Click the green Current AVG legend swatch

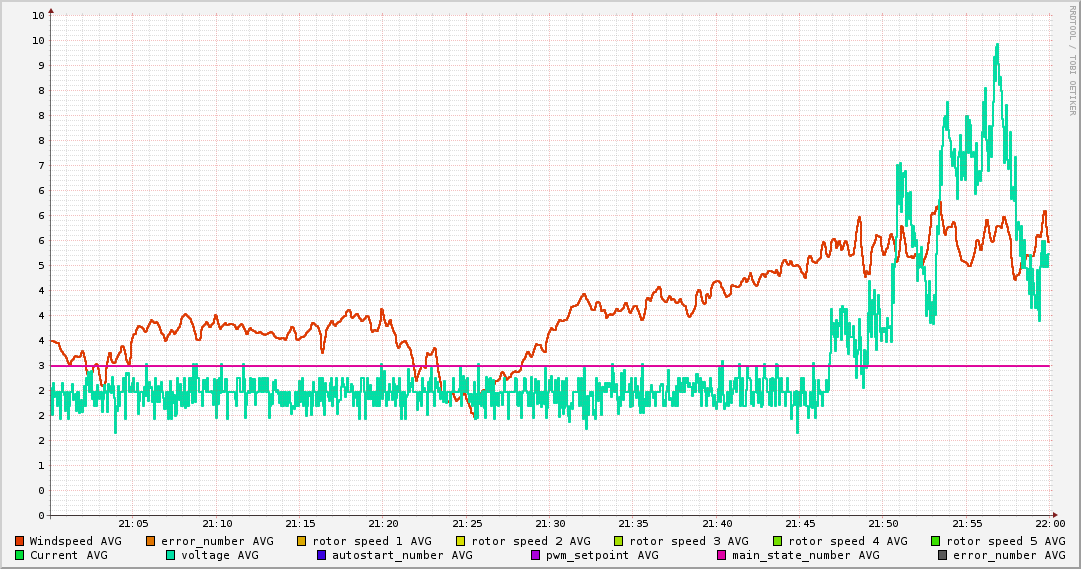(x=20, y=555)
